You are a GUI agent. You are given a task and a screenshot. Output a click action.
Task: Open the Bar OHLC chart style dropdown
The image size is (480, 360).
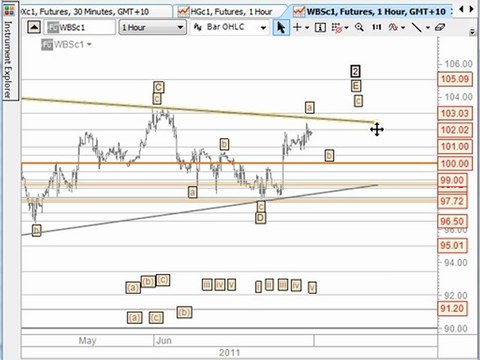tap(230, 27)
